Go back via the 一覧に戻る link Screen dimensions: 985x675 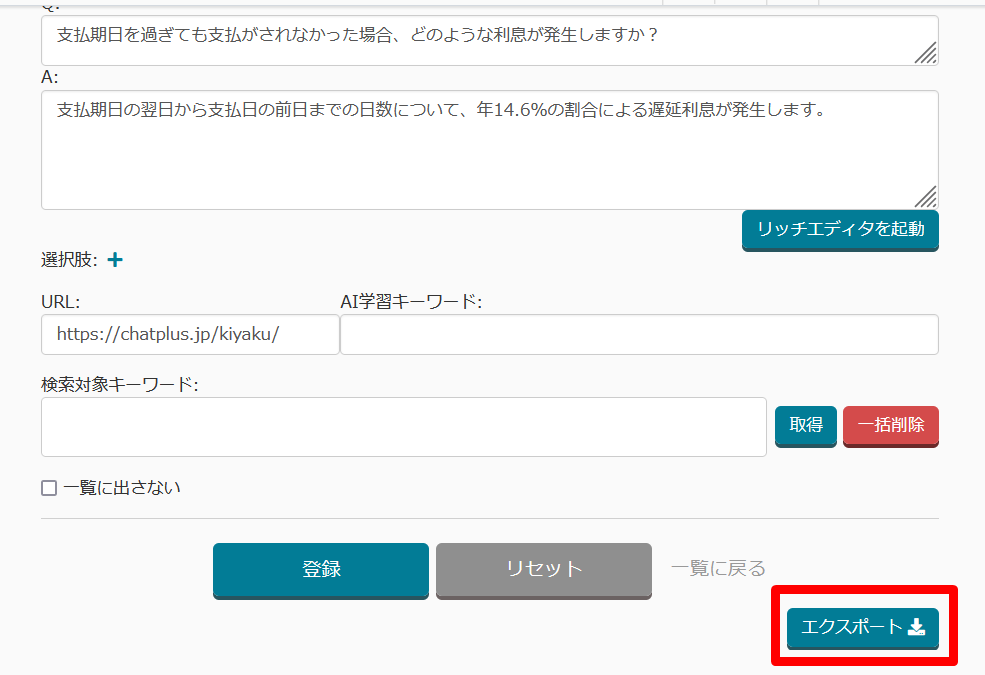click(718, 569)
